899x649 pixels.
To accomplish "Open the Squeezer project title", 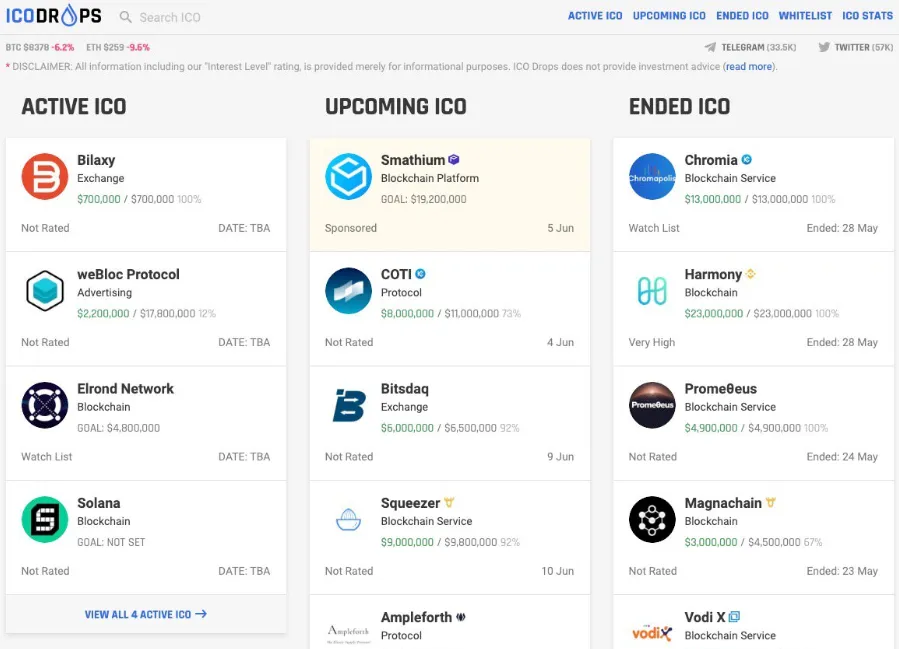I will 411,503.
